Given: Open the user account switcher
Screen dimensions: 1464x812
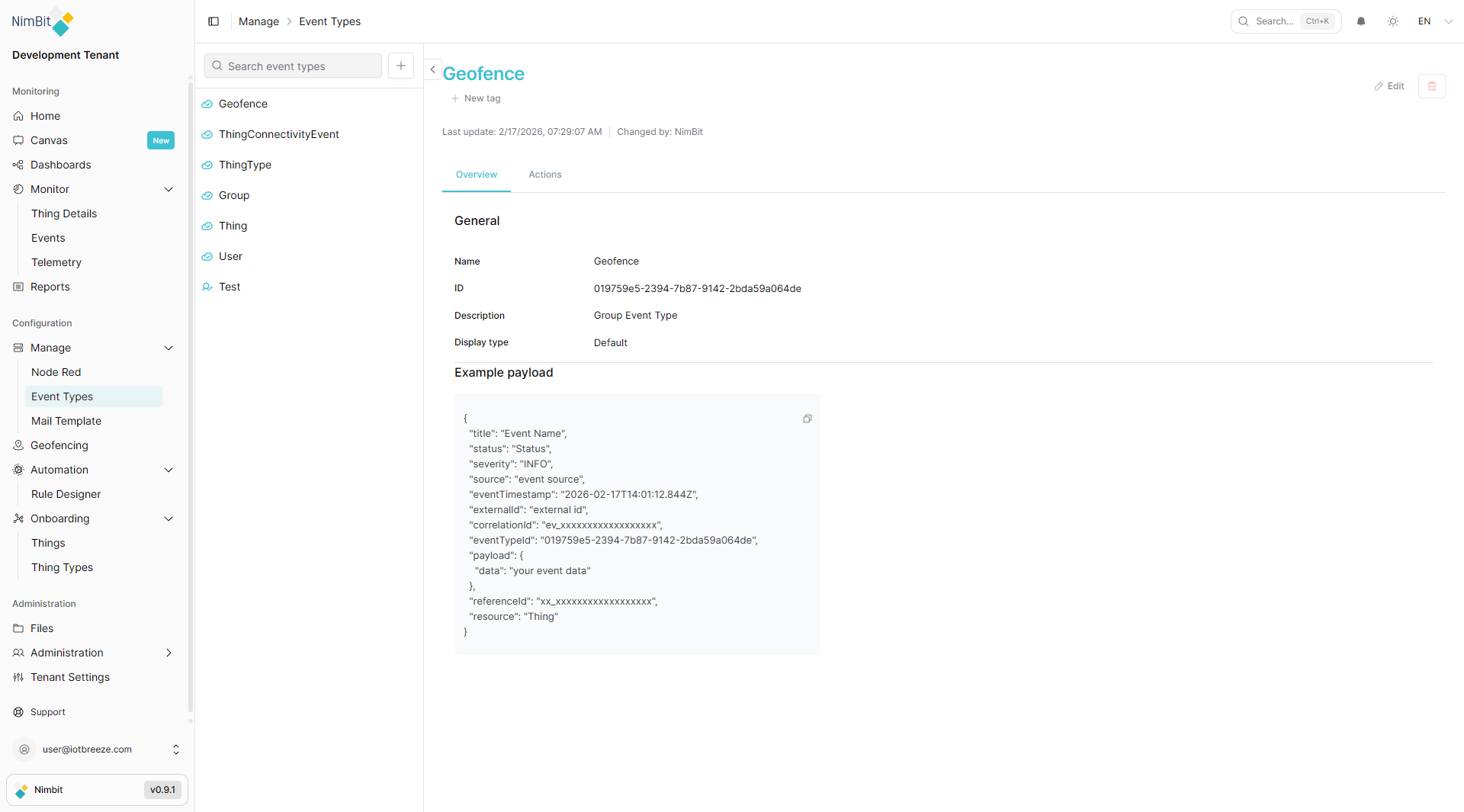Looking at the screenshot, I should [x=175, y=749].
